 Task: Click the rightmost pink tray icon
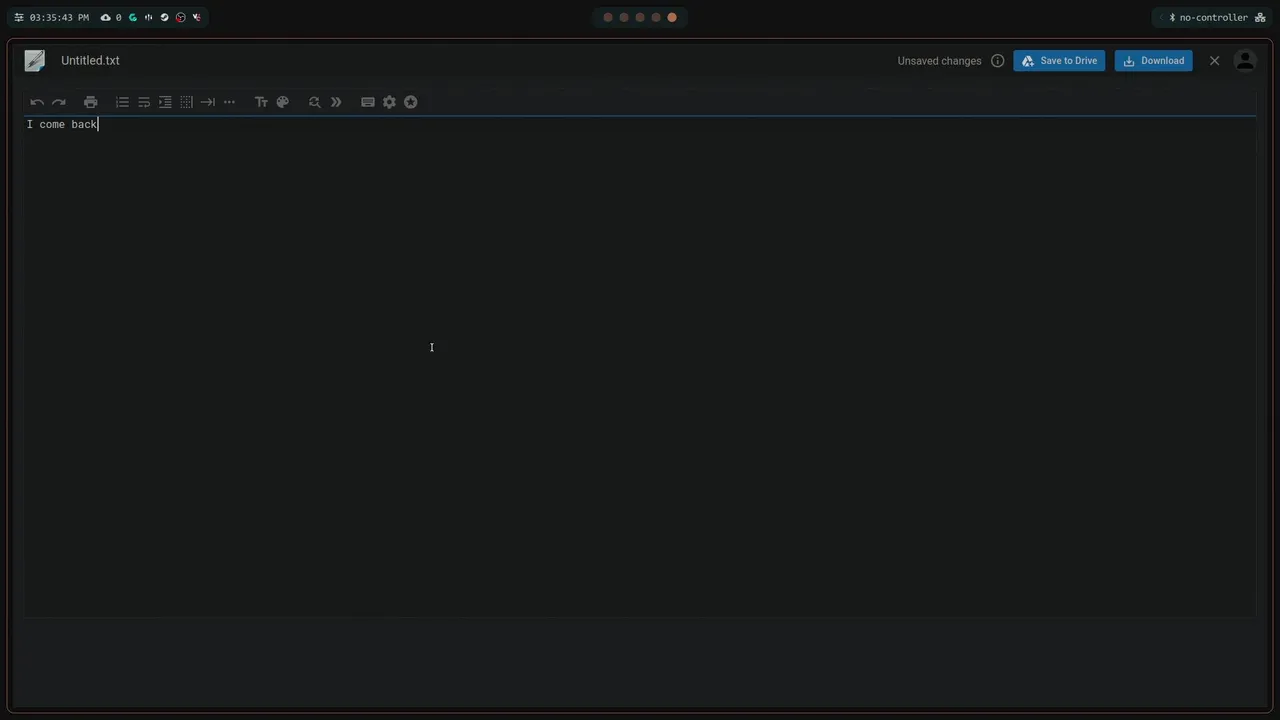click(x=197, y=17)
